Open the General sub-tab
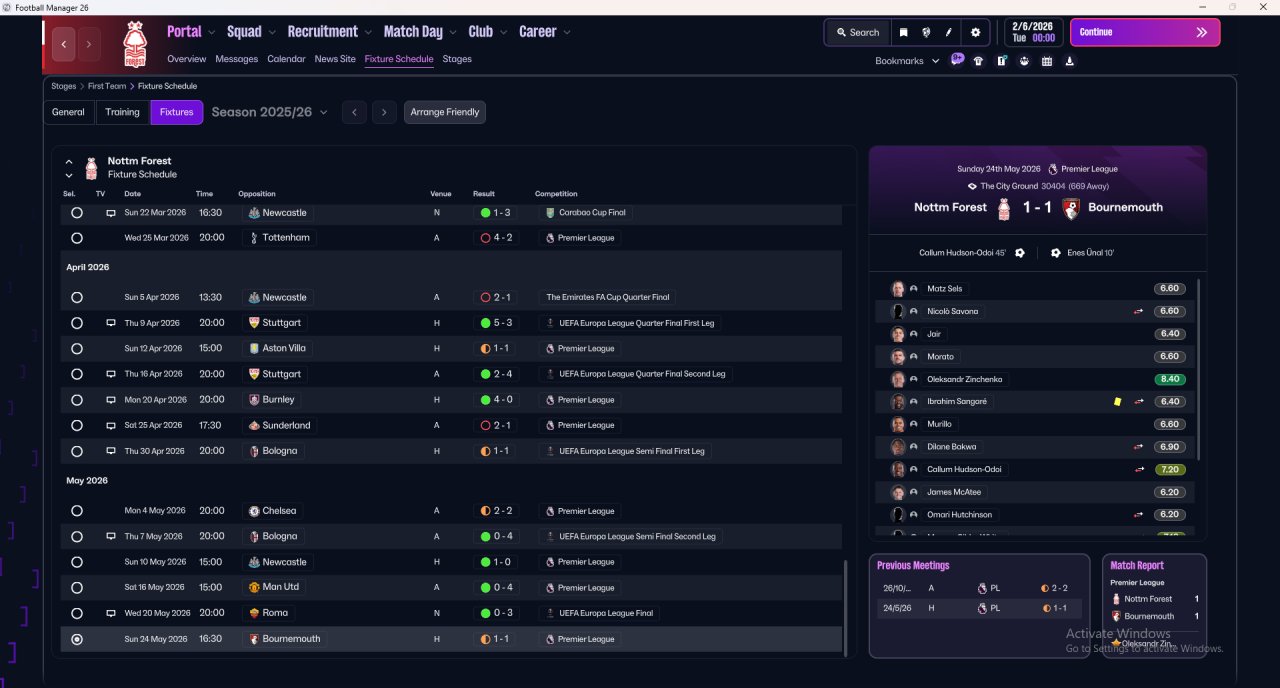Image resolution: width=1280 pixels, height=688 pixels. [x=68, y=112]
